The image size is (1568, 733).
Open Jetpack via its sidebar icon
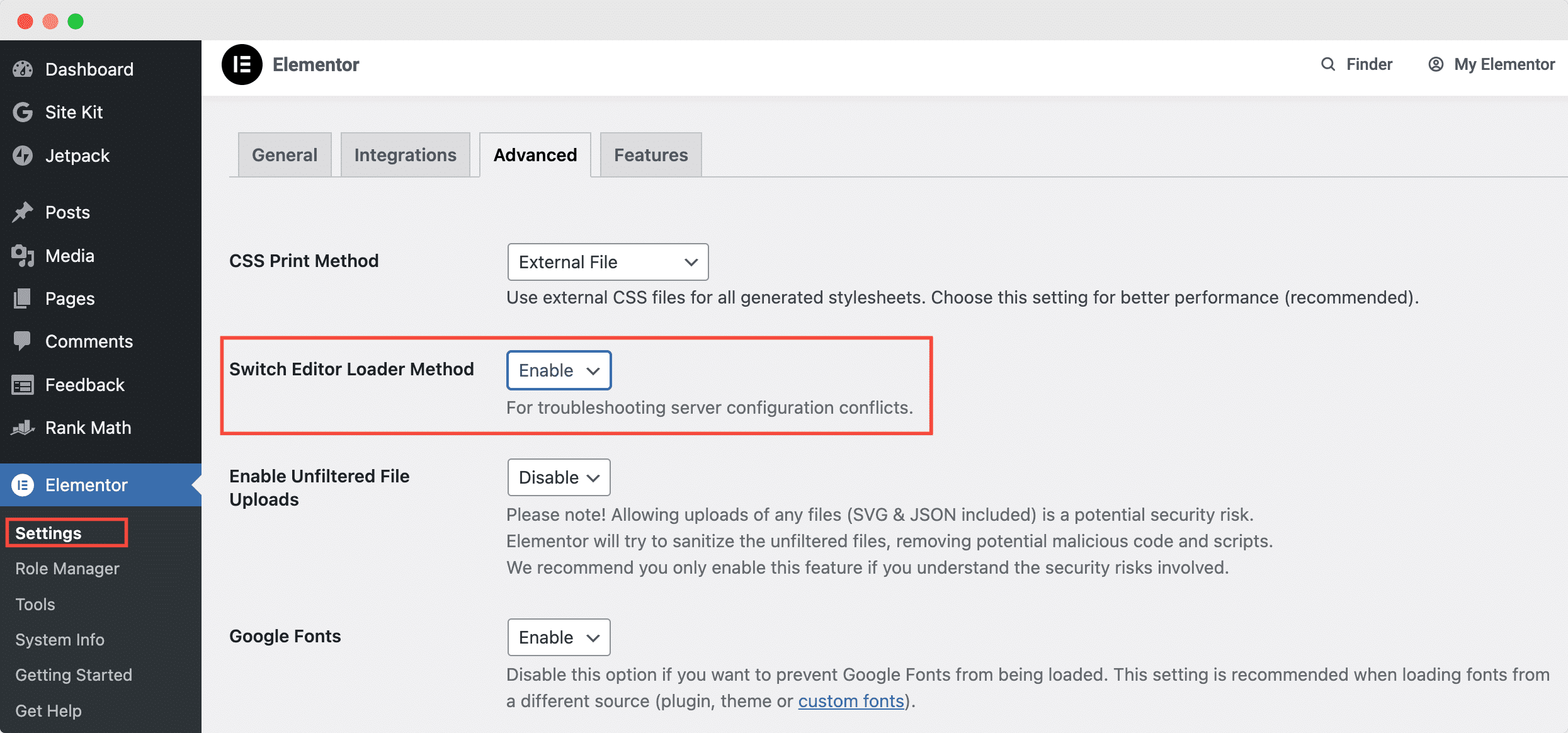pyautogui.click(x=23, y=156)
